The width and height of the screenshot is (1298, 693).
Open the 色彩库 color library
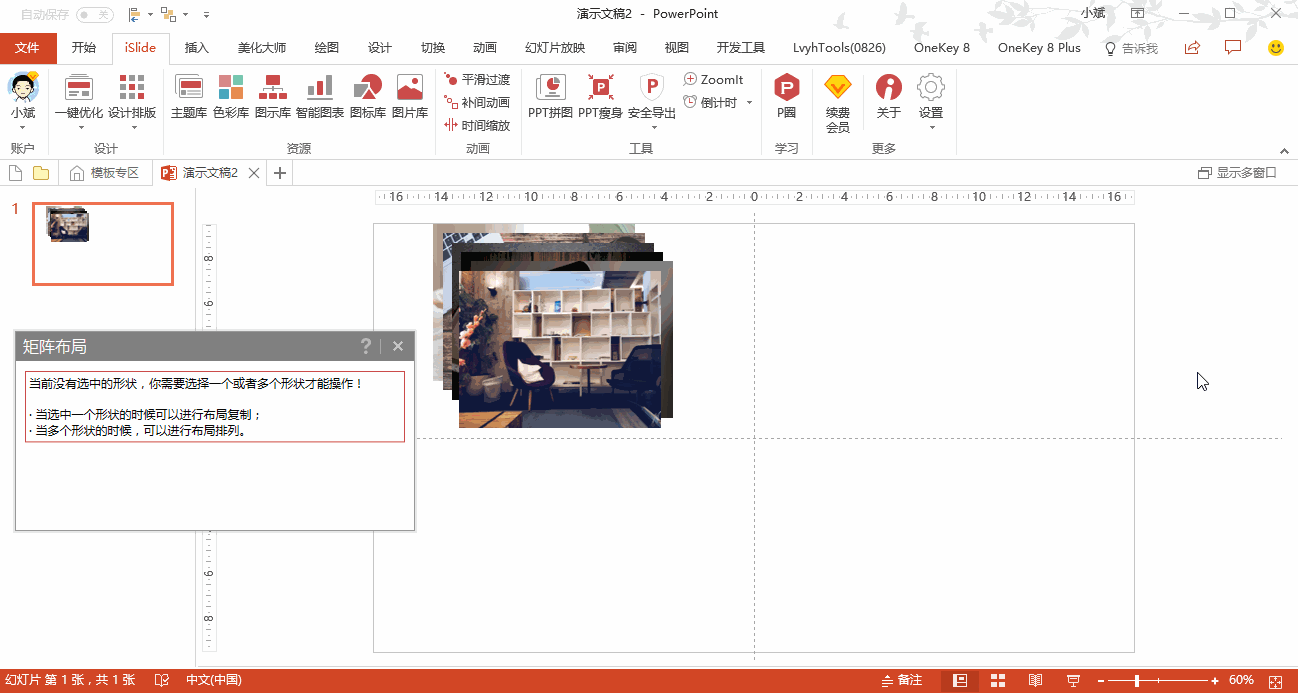pyautogui.click(x=231, y=97)
